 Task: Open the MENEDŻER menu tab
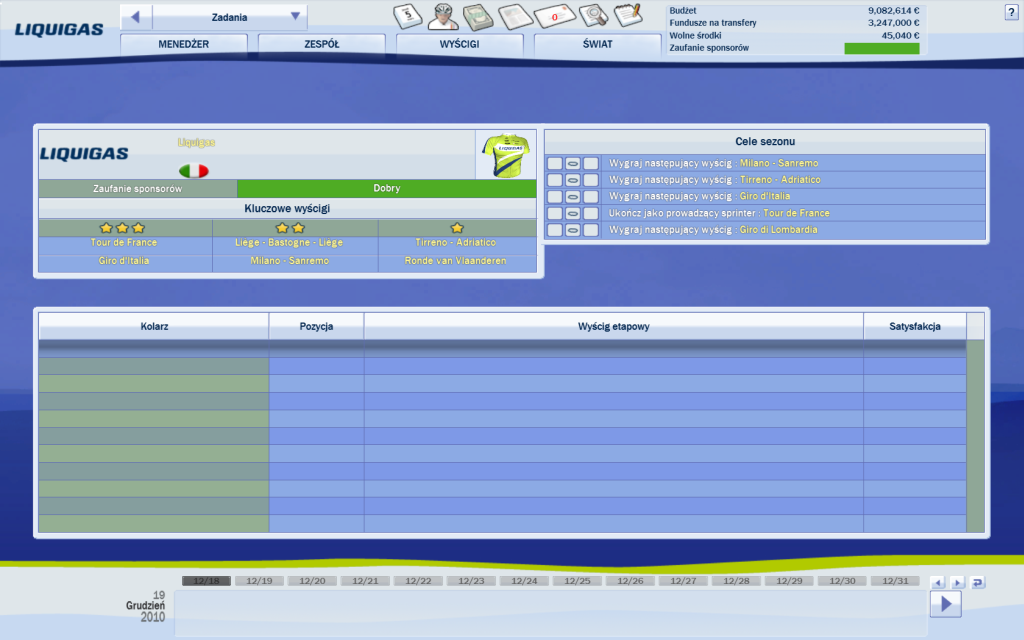pyautogui.click(x=184, y=44)
